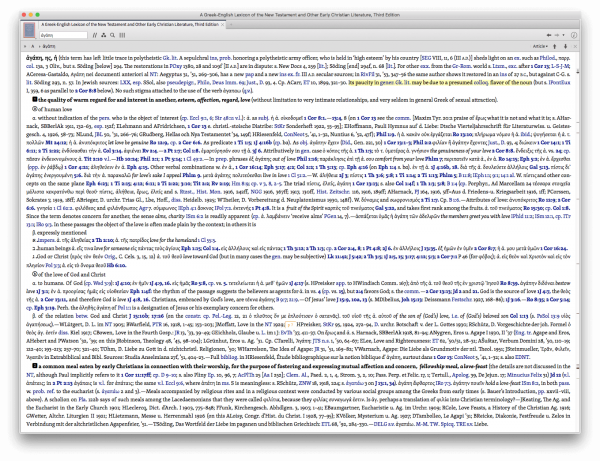
Task: Click the A letter breadcrumb in locator bar
Action: coord(32,46)
